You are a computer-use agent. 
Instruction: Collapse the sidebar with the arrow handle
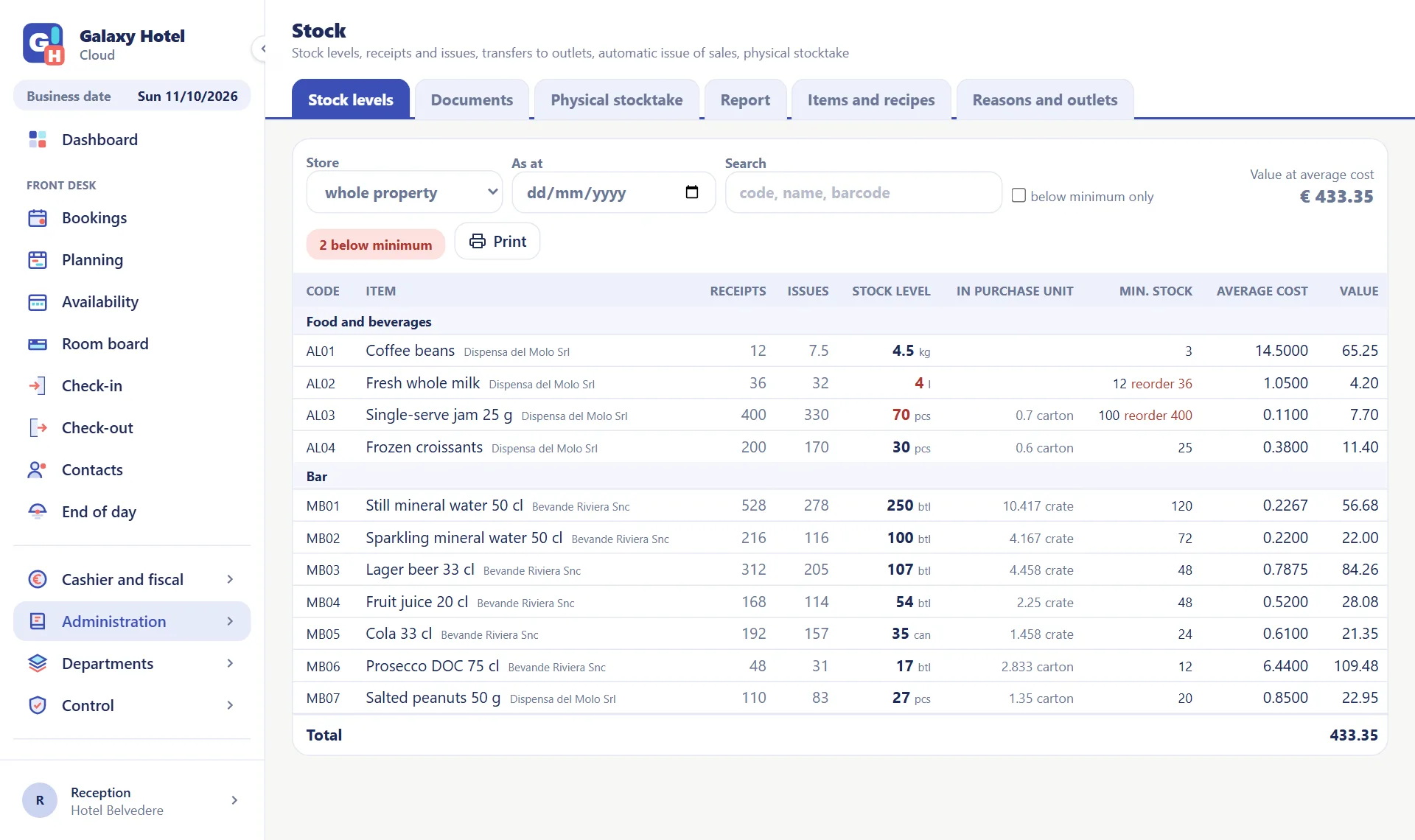coord(262,49)
